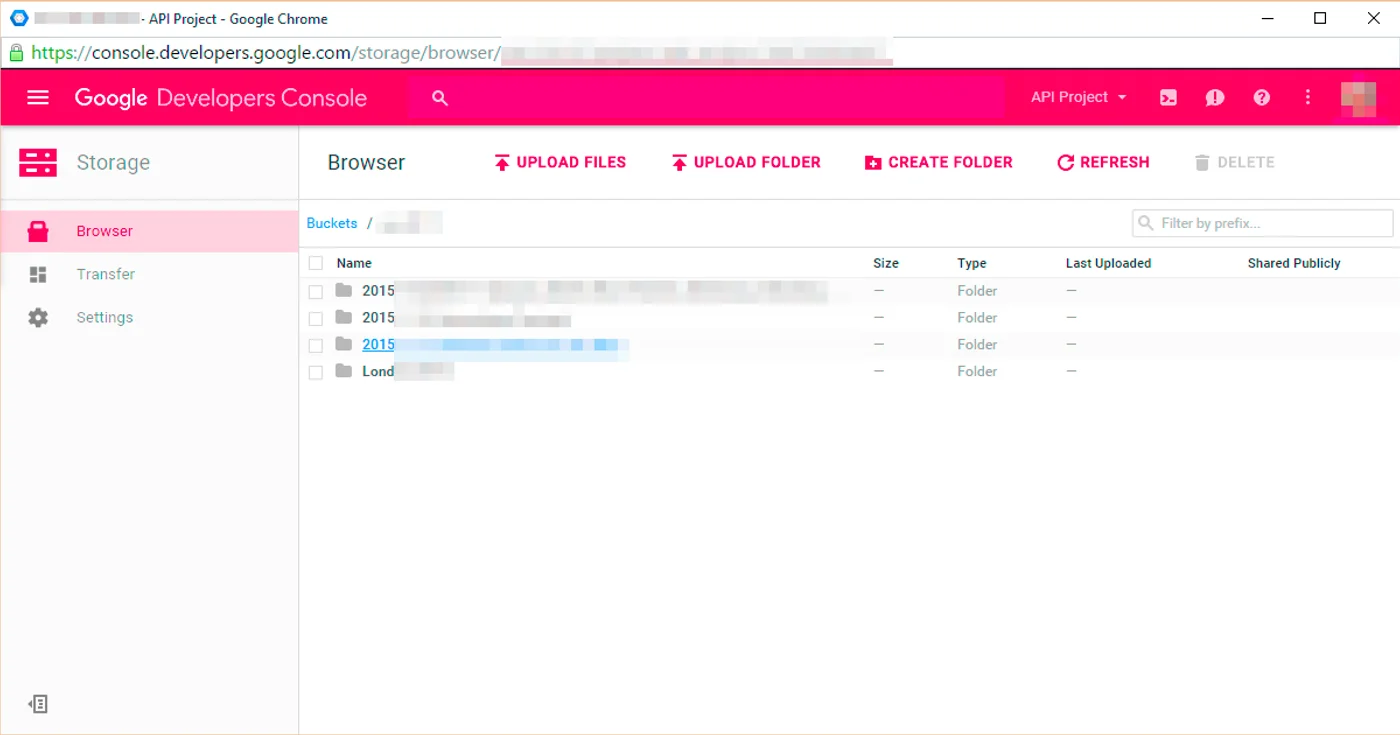Viewport: 1400px width, 735px height.
Task: Tick the checkbox of the highlighted 2015 folder
Action: coord(316,345)
